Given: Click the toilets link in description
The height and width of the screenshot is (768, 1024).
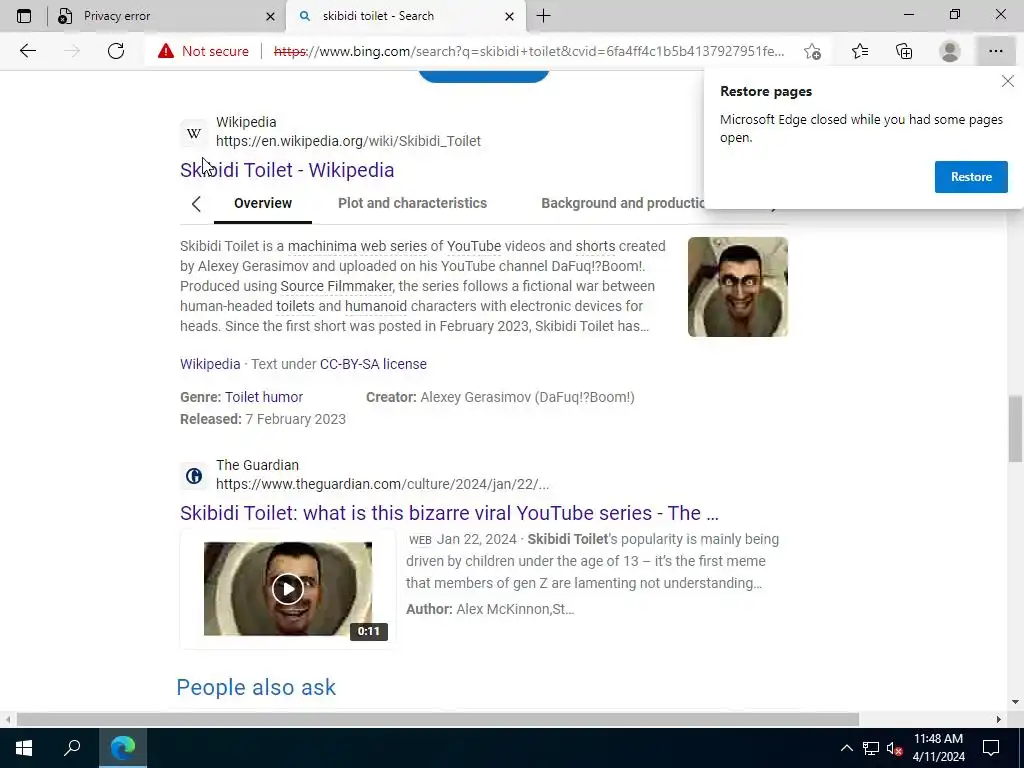Looking at the screenshot, I should coord(295,306).
